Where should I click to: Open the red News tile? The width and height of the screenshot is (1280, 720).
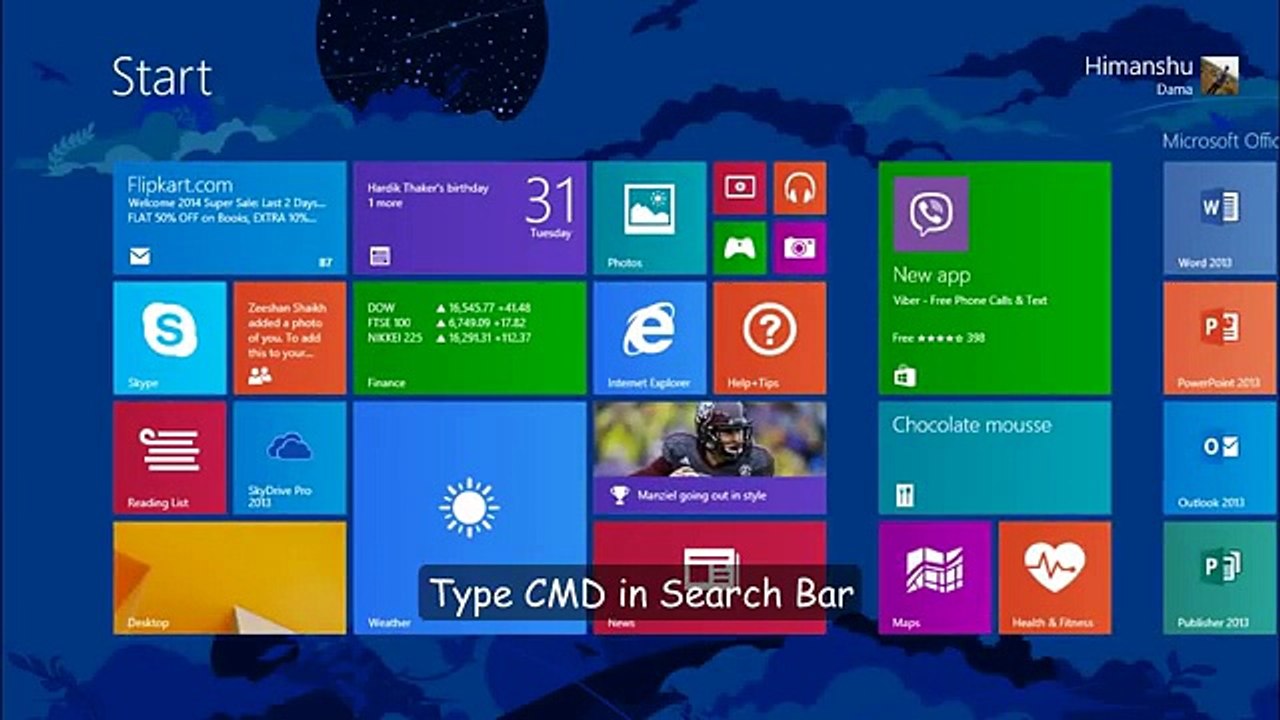[710, 578]
